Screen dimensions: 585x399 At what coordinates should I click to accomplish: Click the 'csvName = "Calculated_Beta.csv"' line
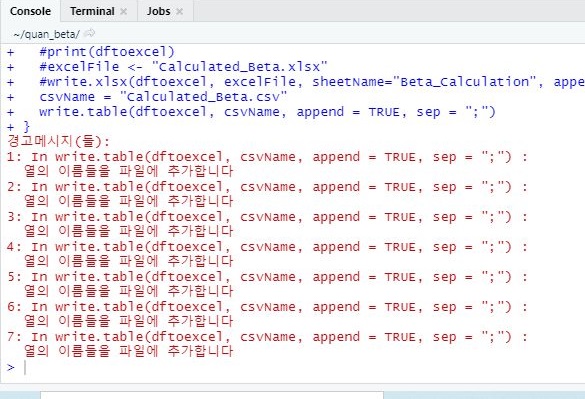pyautogui.click(x=163, y=97)
